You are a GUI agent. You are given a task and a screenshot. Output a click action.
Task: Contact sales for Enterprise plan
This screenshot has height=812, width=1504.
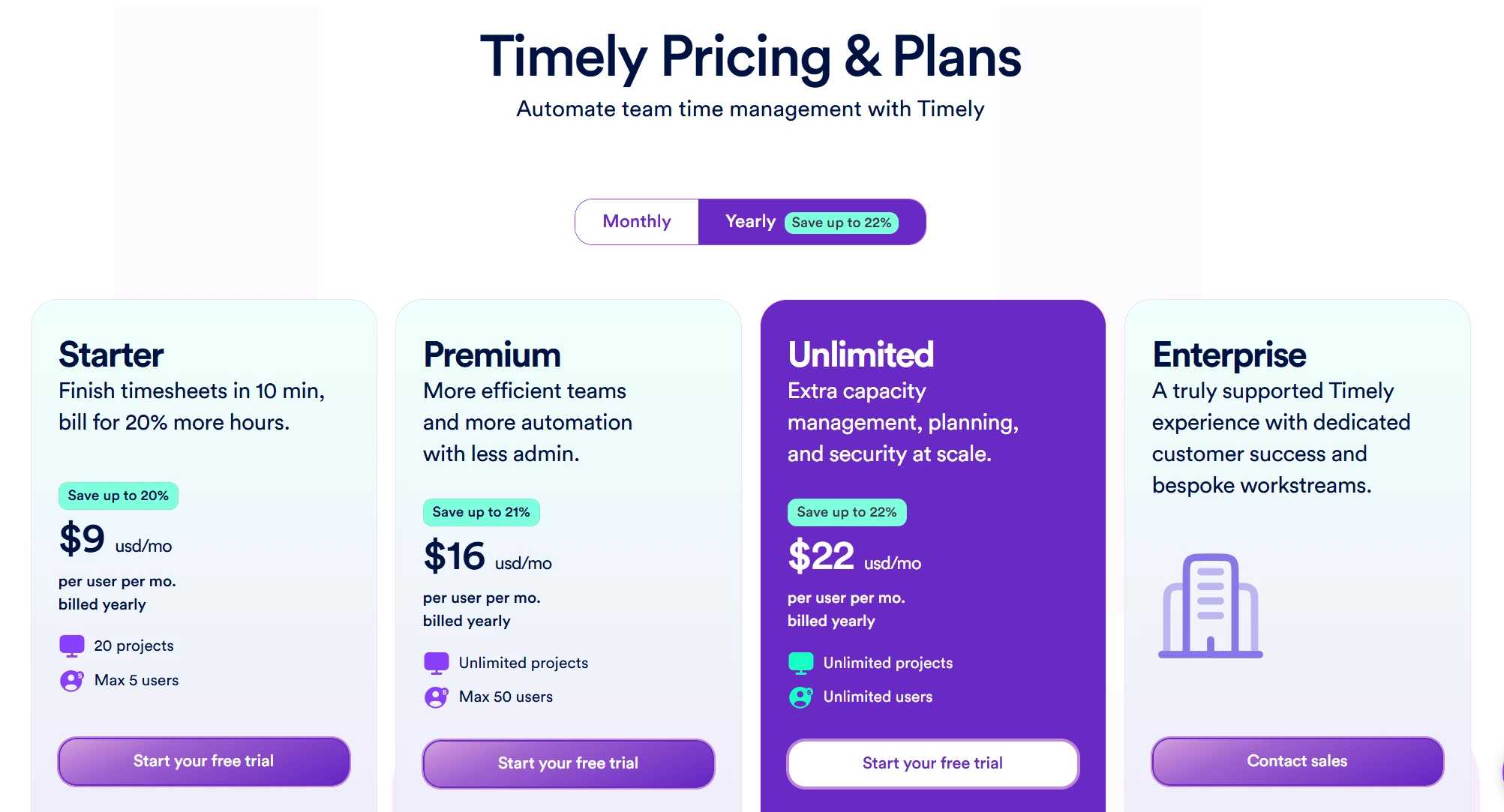pyautogui.click(x=1296, y=761)
